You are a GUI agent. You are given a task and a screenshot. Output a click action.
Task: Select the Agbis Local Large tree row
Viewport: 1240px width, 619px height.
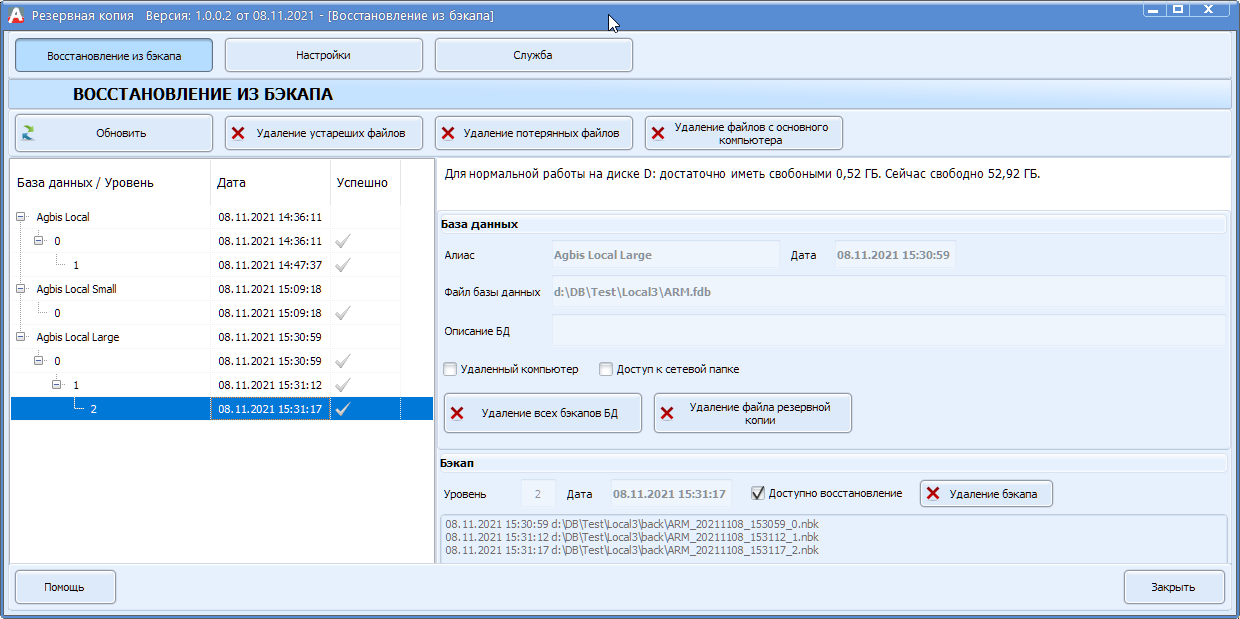[222, 337]
